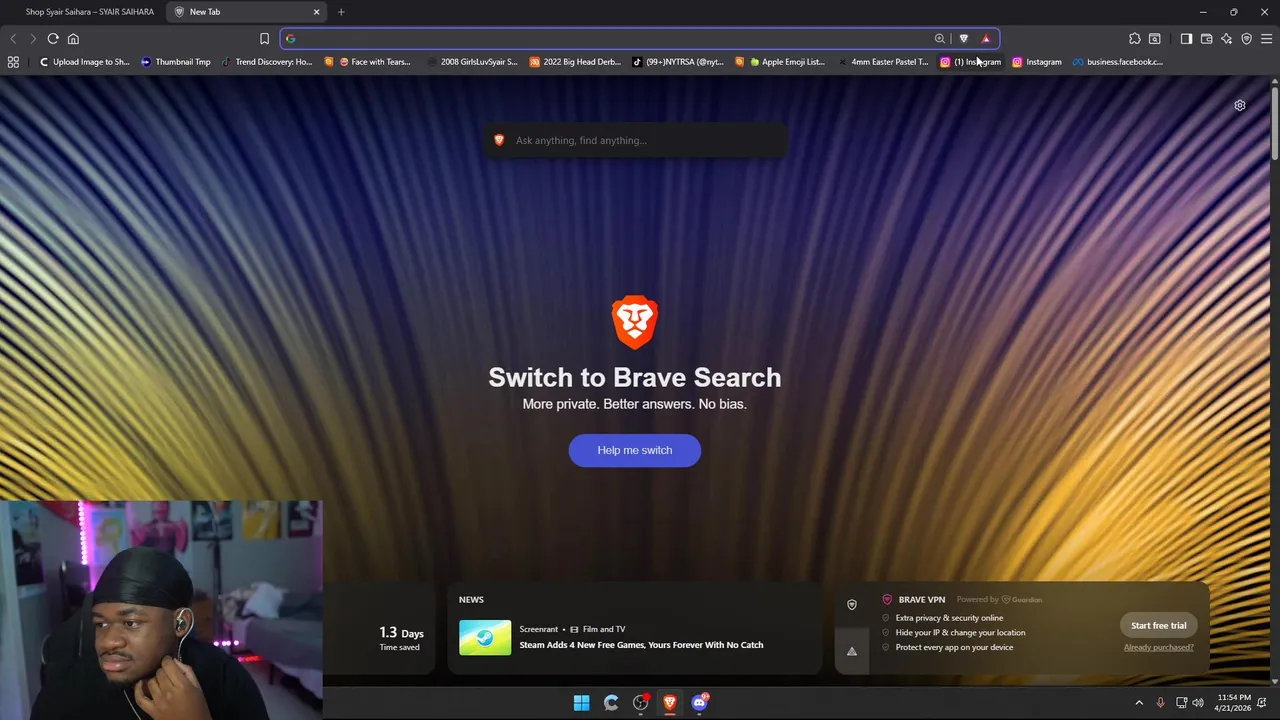Click the Screenrant source label

click(x=538, y=629)
